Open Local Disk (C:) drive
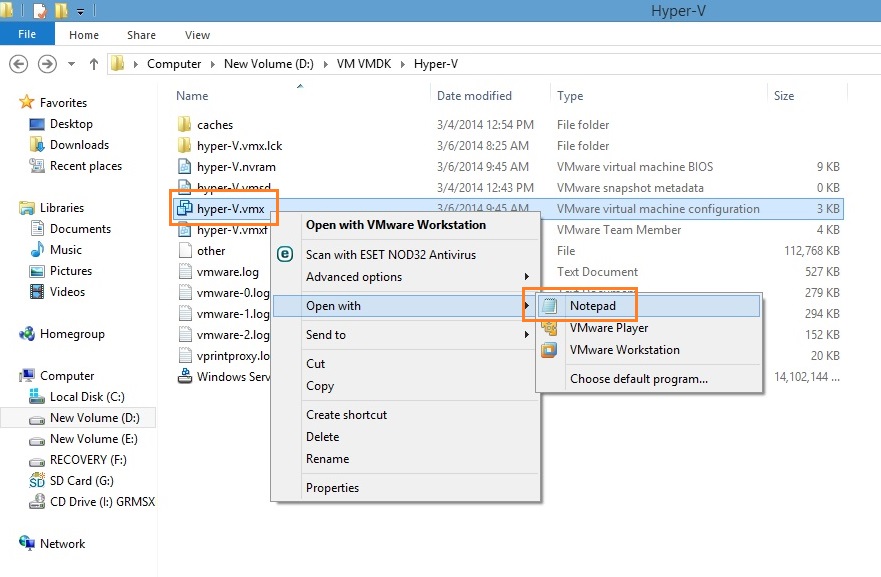Viewport: 881px width, 577px height. pyautogui.click(x=87, y=397)
